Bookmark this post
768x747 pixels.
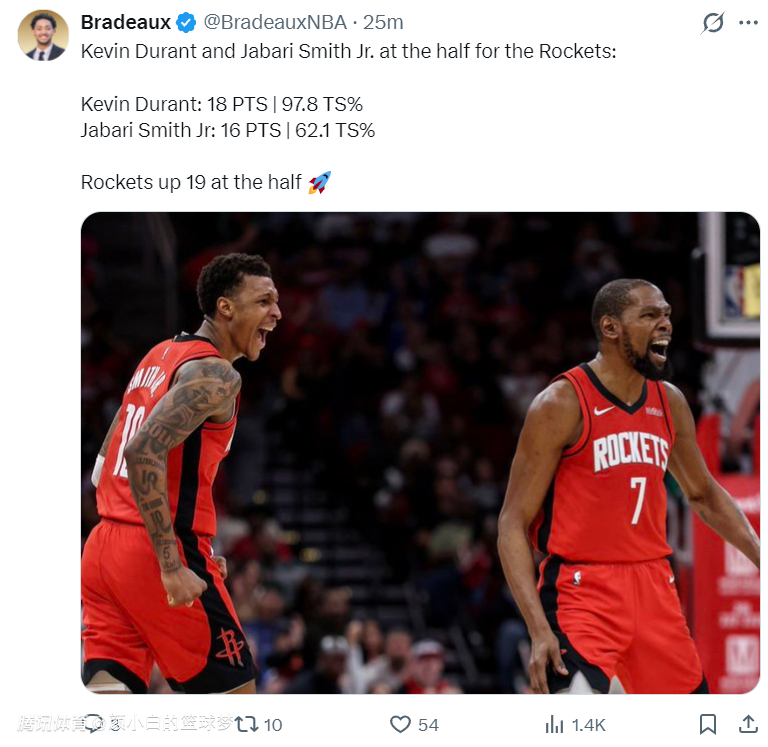click(x=708, y=724)
